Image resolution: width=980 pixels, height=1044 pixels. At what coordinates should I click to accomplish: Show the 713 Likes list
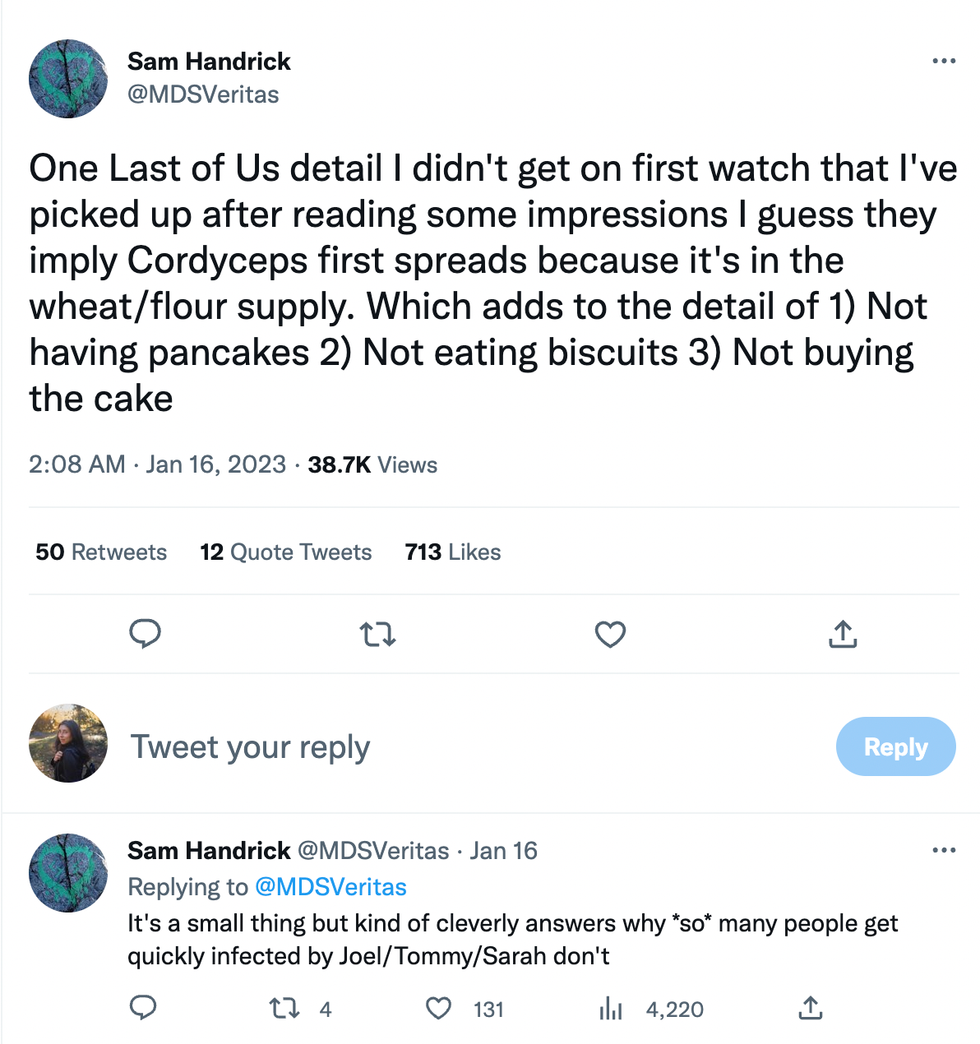[x=453, y=552]
